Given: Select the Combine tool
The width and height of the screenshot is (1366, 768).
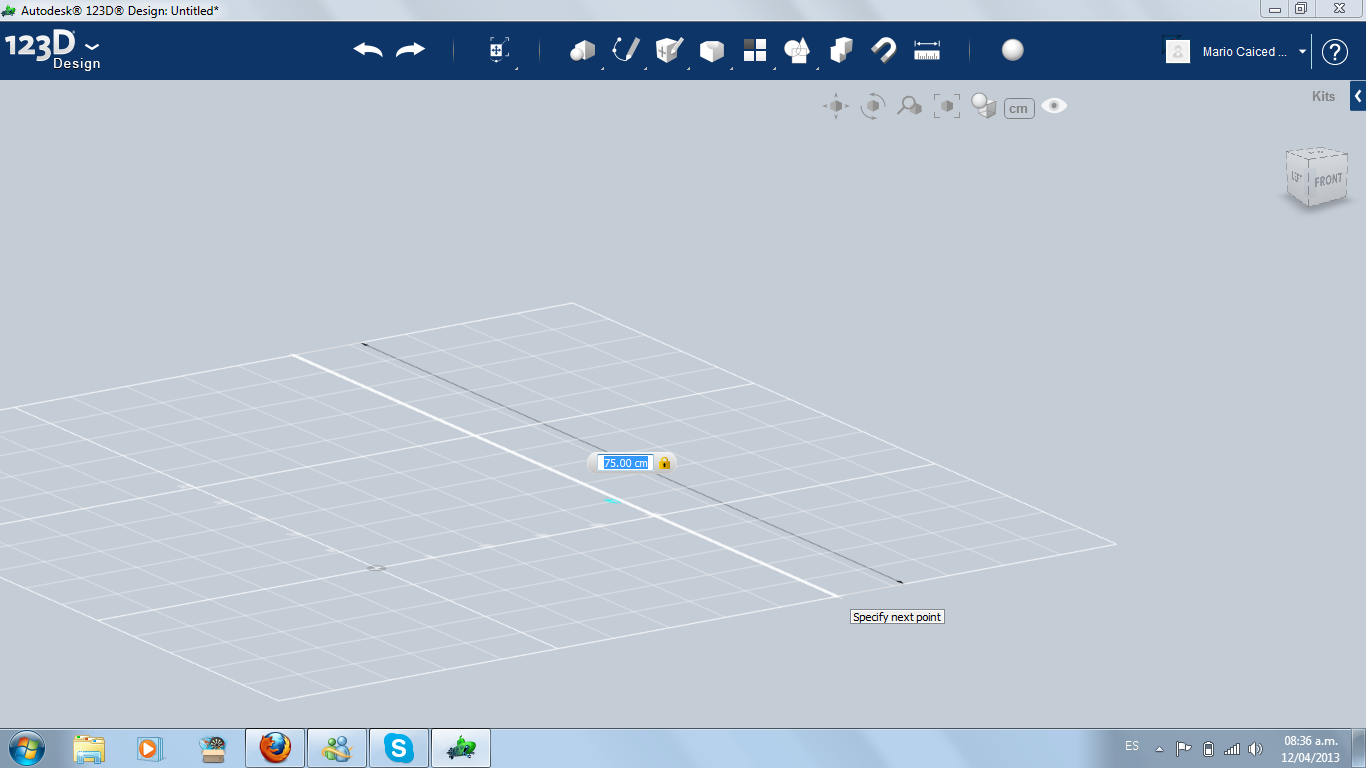Looking at the screenshot, I should coord(841,50).
